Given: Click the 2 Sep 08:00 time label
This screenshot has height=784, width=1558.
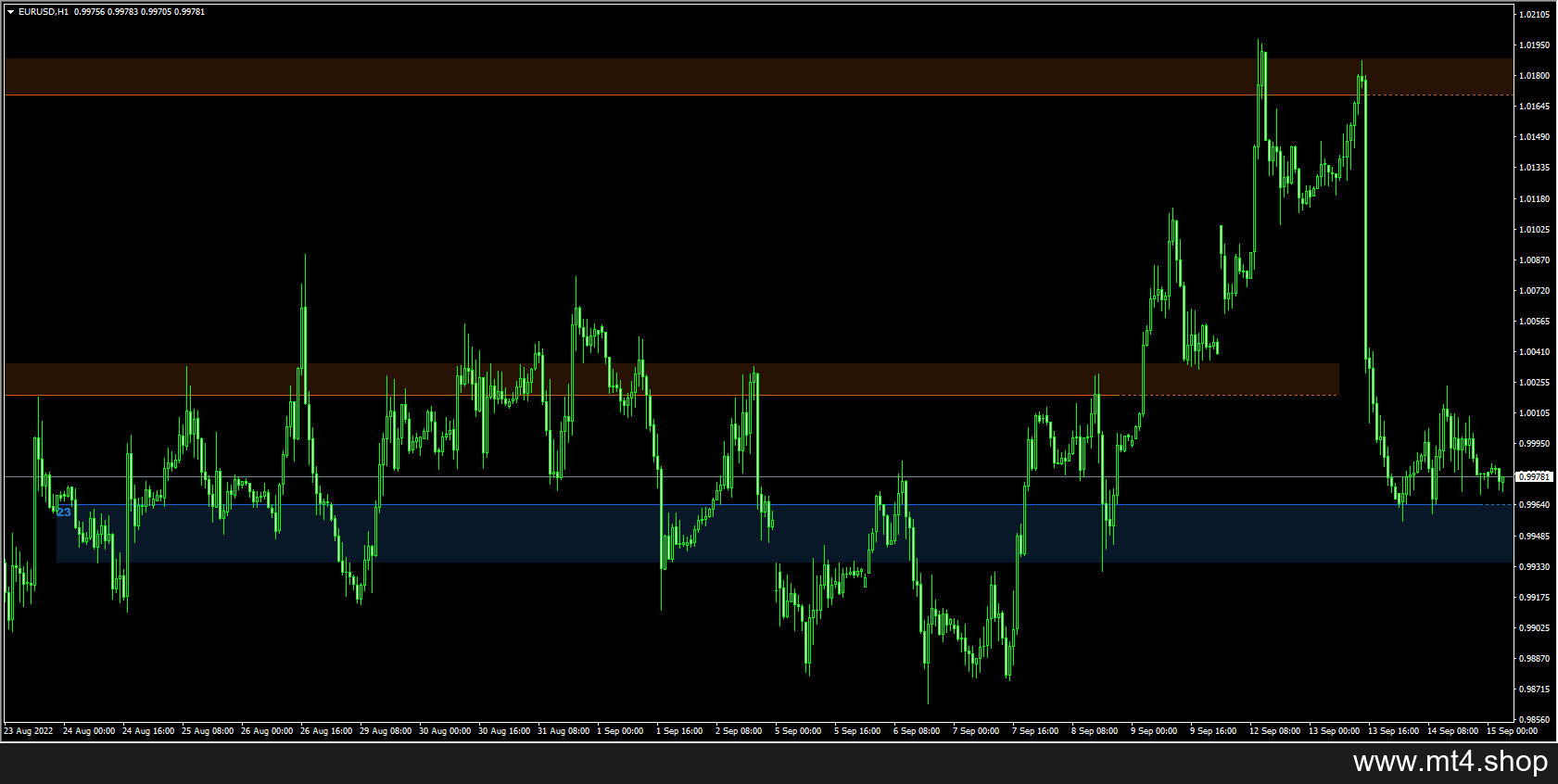Looking at the screenshot, I should pyautogui.click(x=739, y=731).
